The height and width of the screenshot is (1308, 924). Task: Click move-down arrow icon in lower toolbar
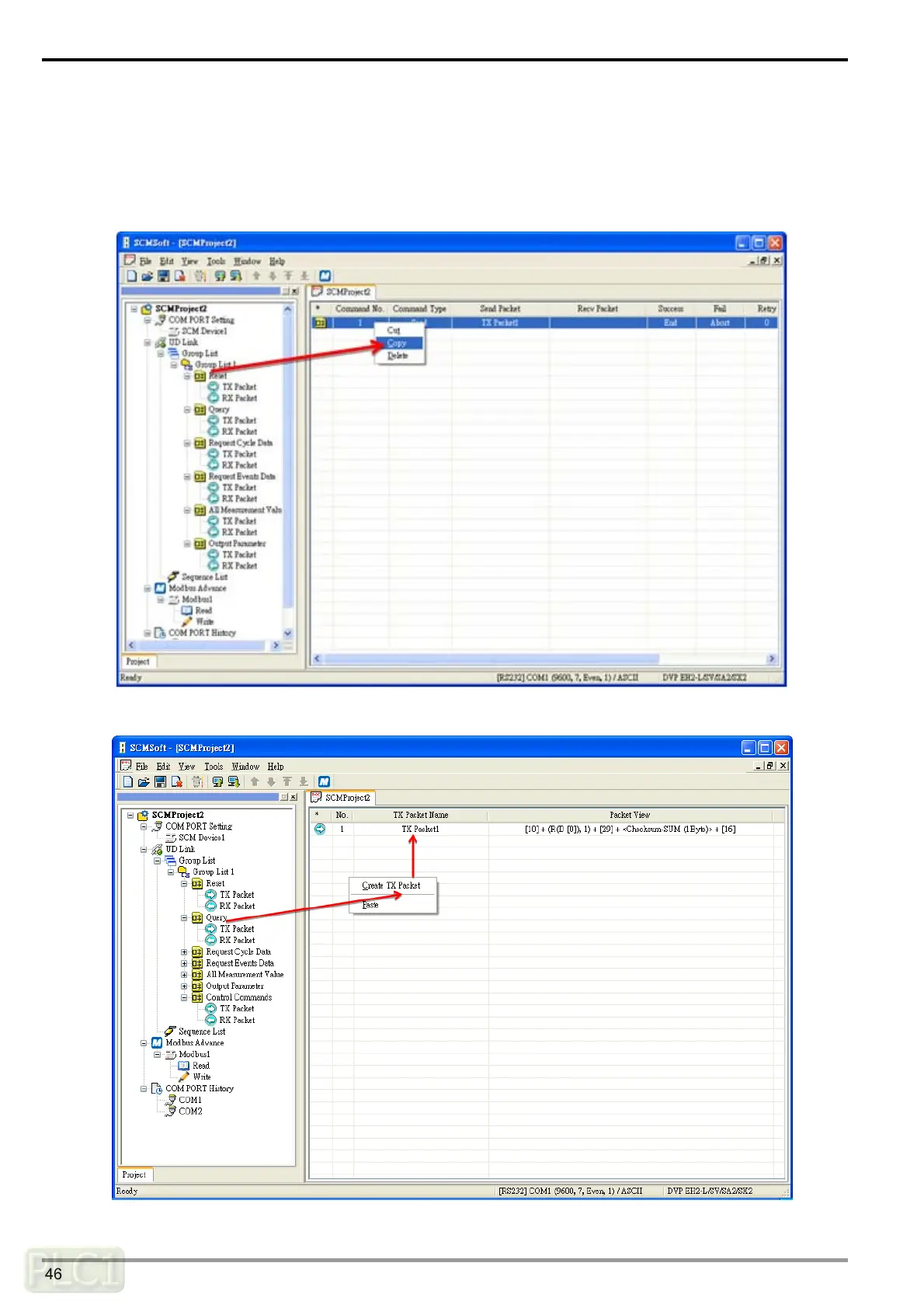click(271, 781)
